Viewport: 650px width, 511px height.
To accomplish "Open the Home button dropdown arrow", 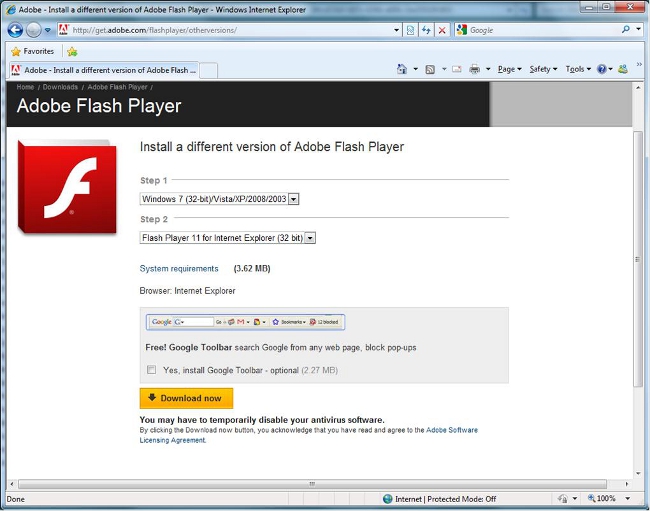I will click(x=415, y=69).
